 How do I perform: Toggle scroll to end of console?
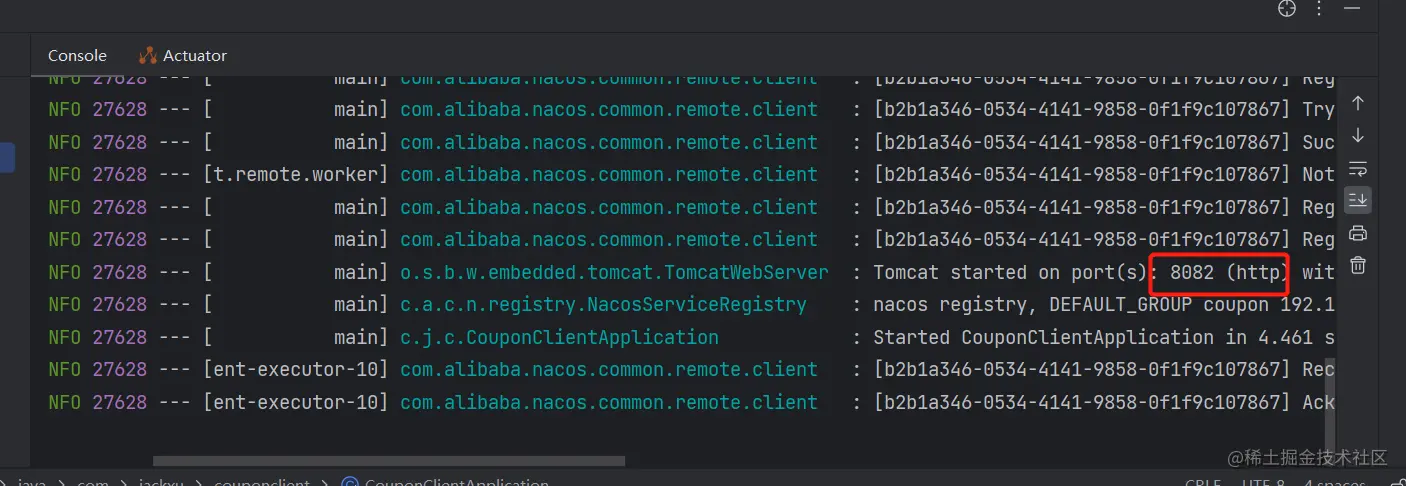(x=1357, y=200)
